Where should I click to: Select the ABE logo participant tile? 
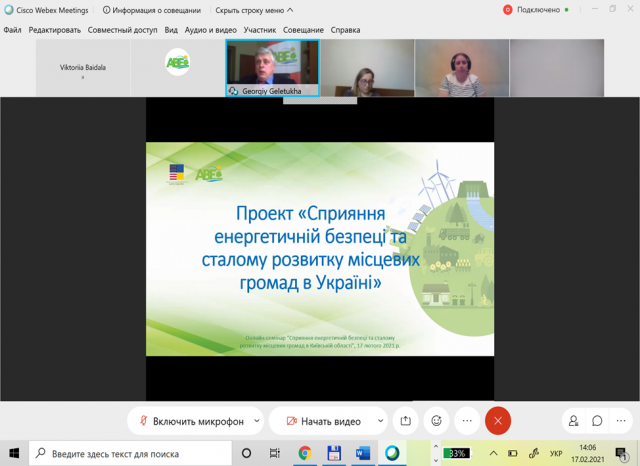pos(178,68)
